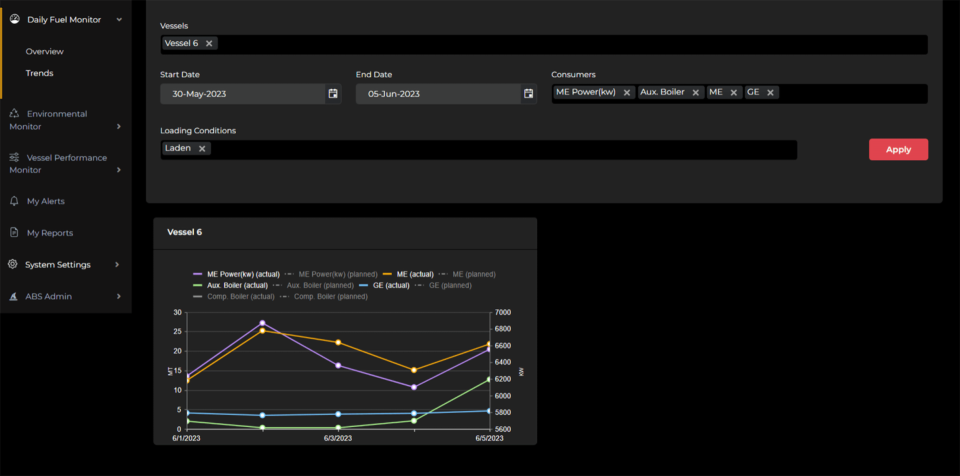This screenshot has width=960, height=476.
Task: Click inside the Vessels selection field
Action: [544, 45]
